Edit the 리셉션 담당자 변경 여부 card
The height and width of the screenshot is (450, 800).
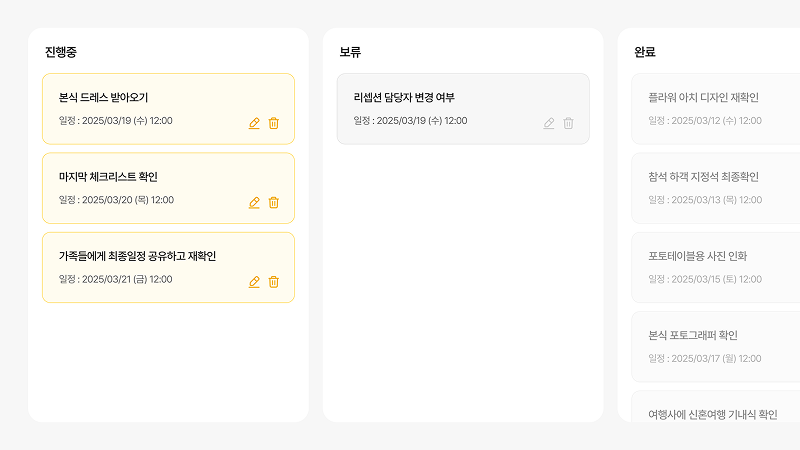point(549,123)
